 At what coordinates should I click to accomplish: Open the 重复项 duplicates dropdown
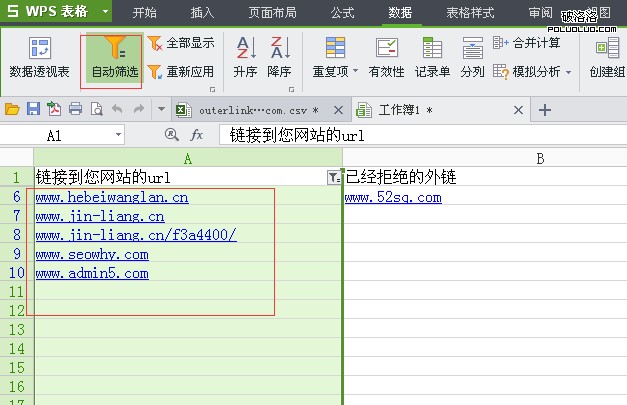335,58
